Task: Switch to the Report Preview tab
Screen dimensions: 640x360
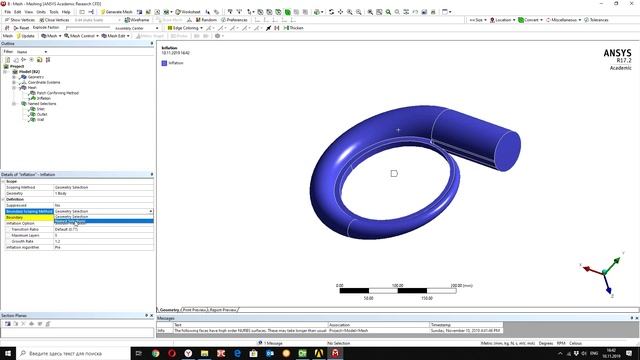Action: point(222,310)
